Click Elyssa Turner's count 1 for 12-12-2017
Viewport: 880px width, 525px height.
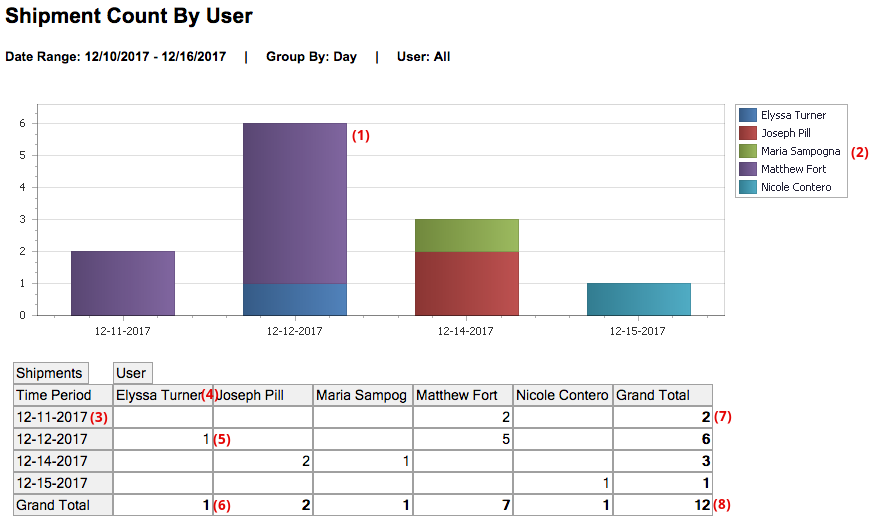click(x=163, y=439)
